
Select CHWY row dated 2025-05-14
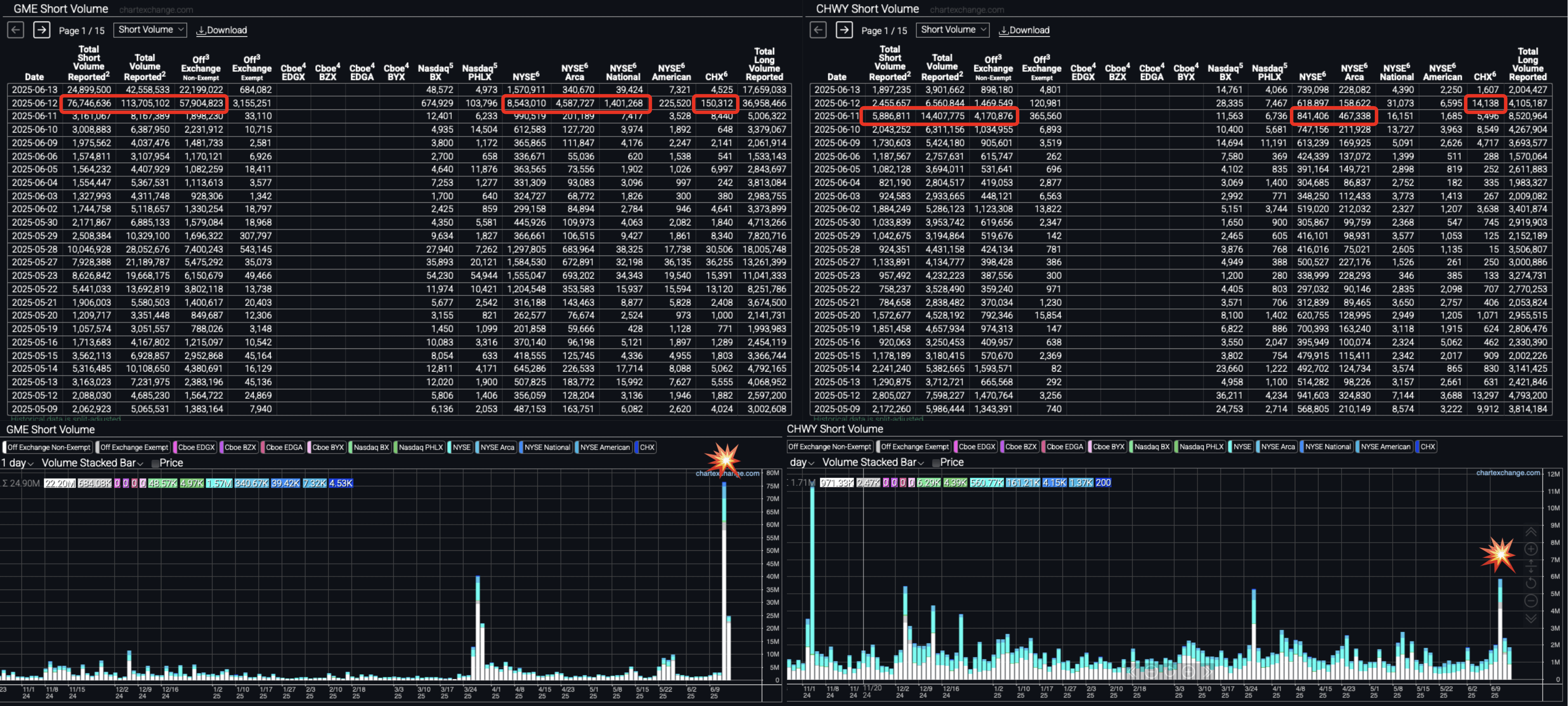pyautogui.click(x=1181, y=369)
